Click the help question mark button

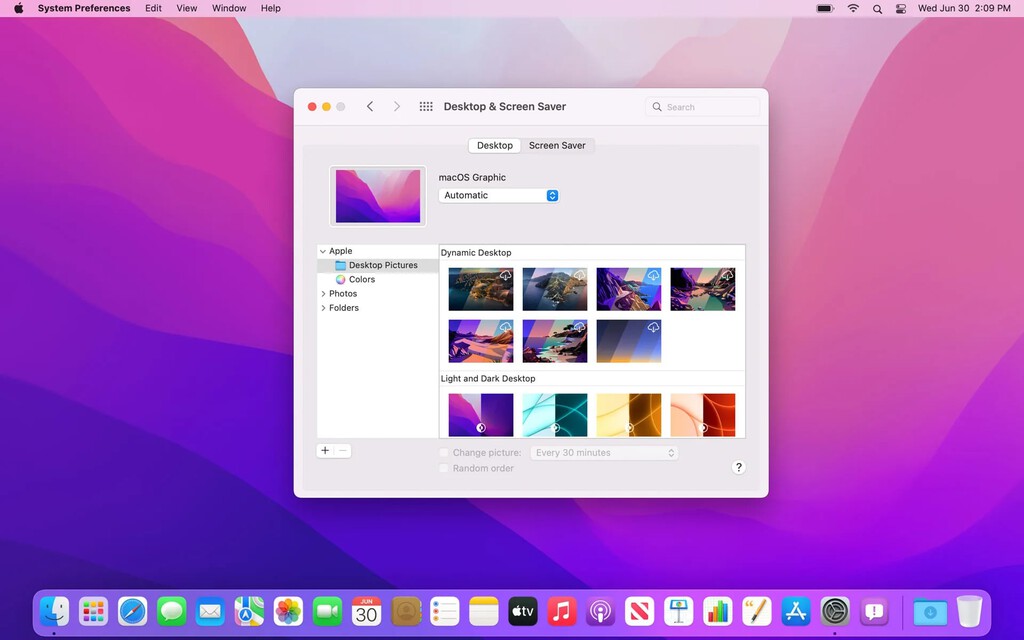point(739,467)
